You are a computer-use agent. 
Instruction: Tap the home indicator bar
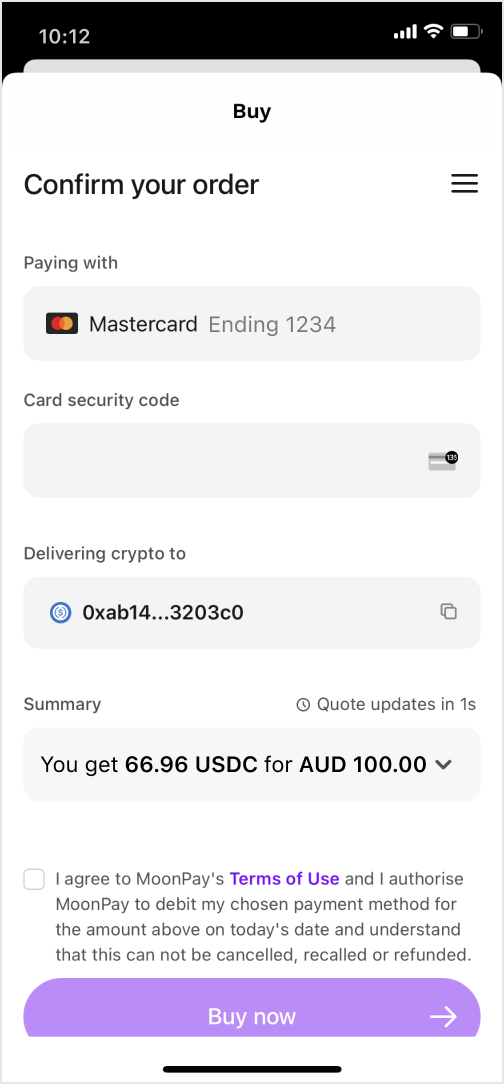point(252,1069)
